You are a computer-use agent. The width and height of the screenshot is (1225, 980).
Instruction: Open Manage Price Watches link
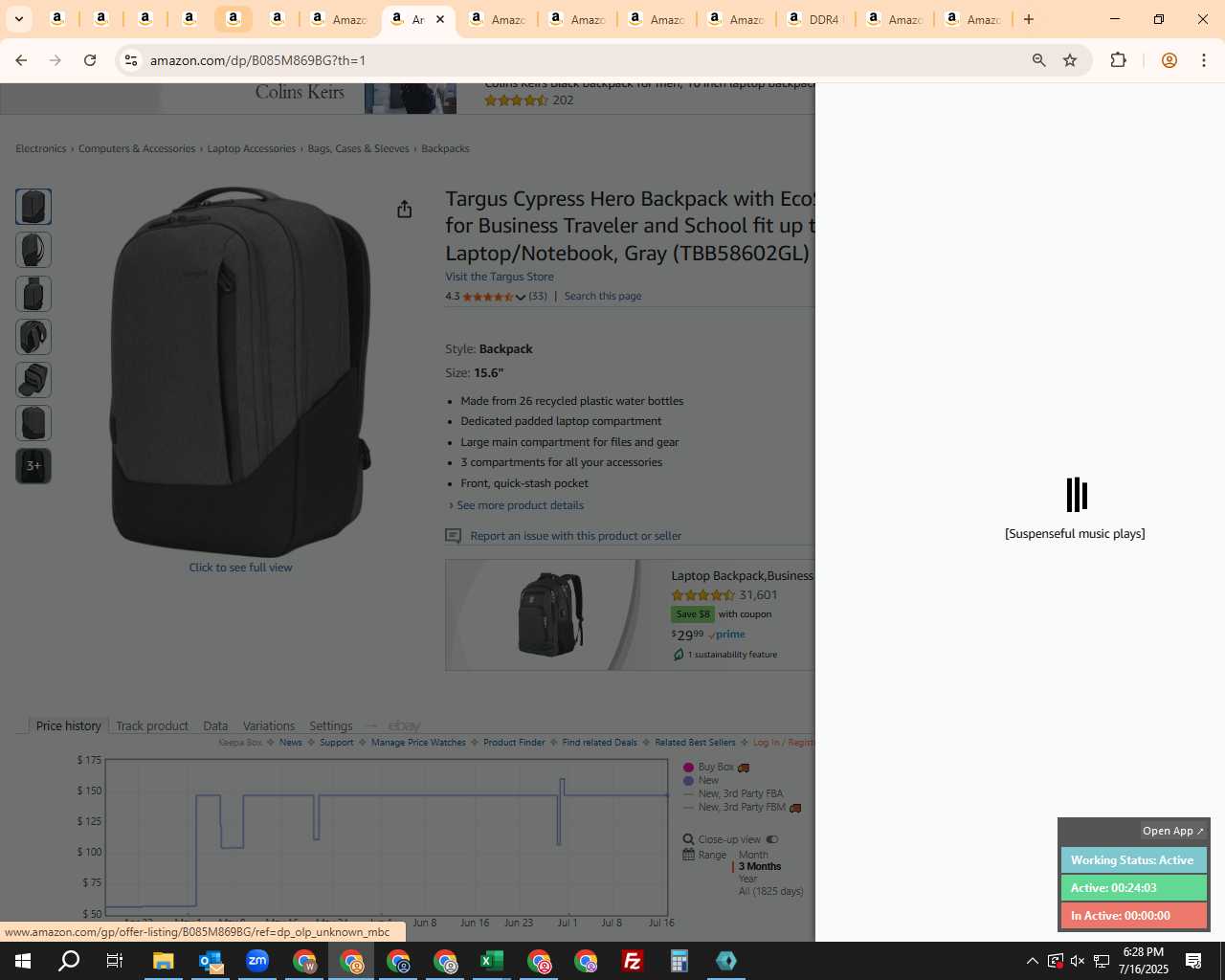[x=418, y=743]
